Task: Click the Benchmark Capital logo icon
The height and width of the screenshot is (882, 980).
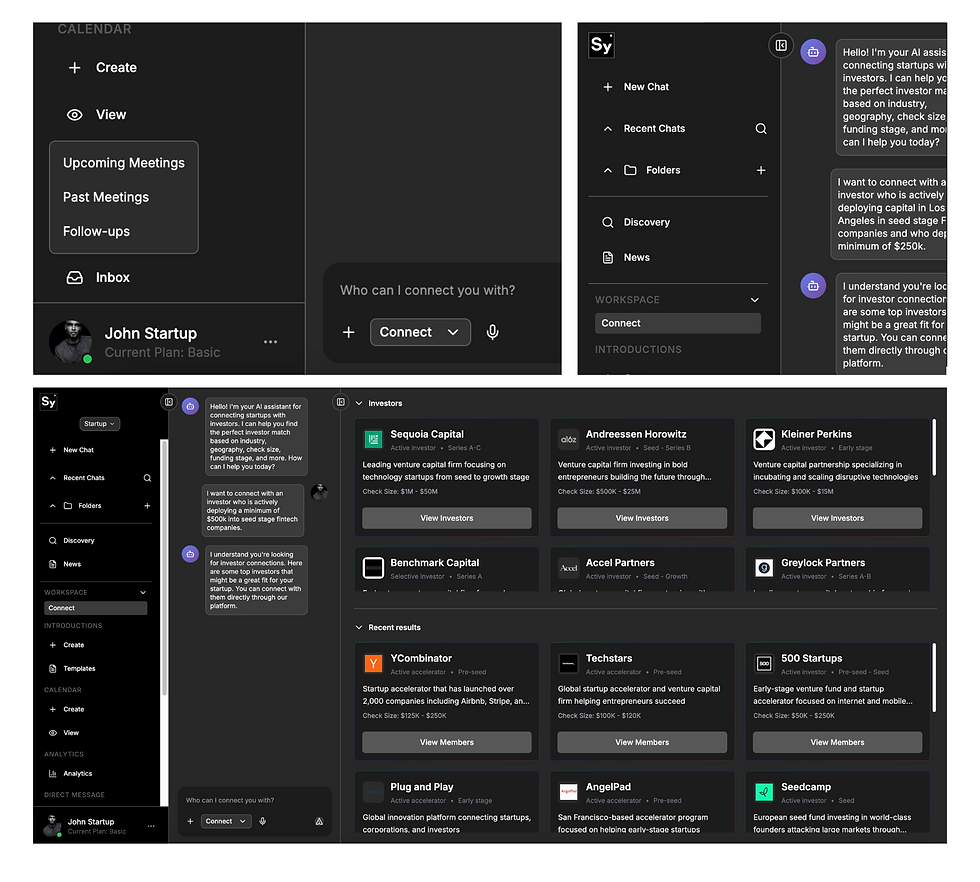Action: click(x=373, y=568)
